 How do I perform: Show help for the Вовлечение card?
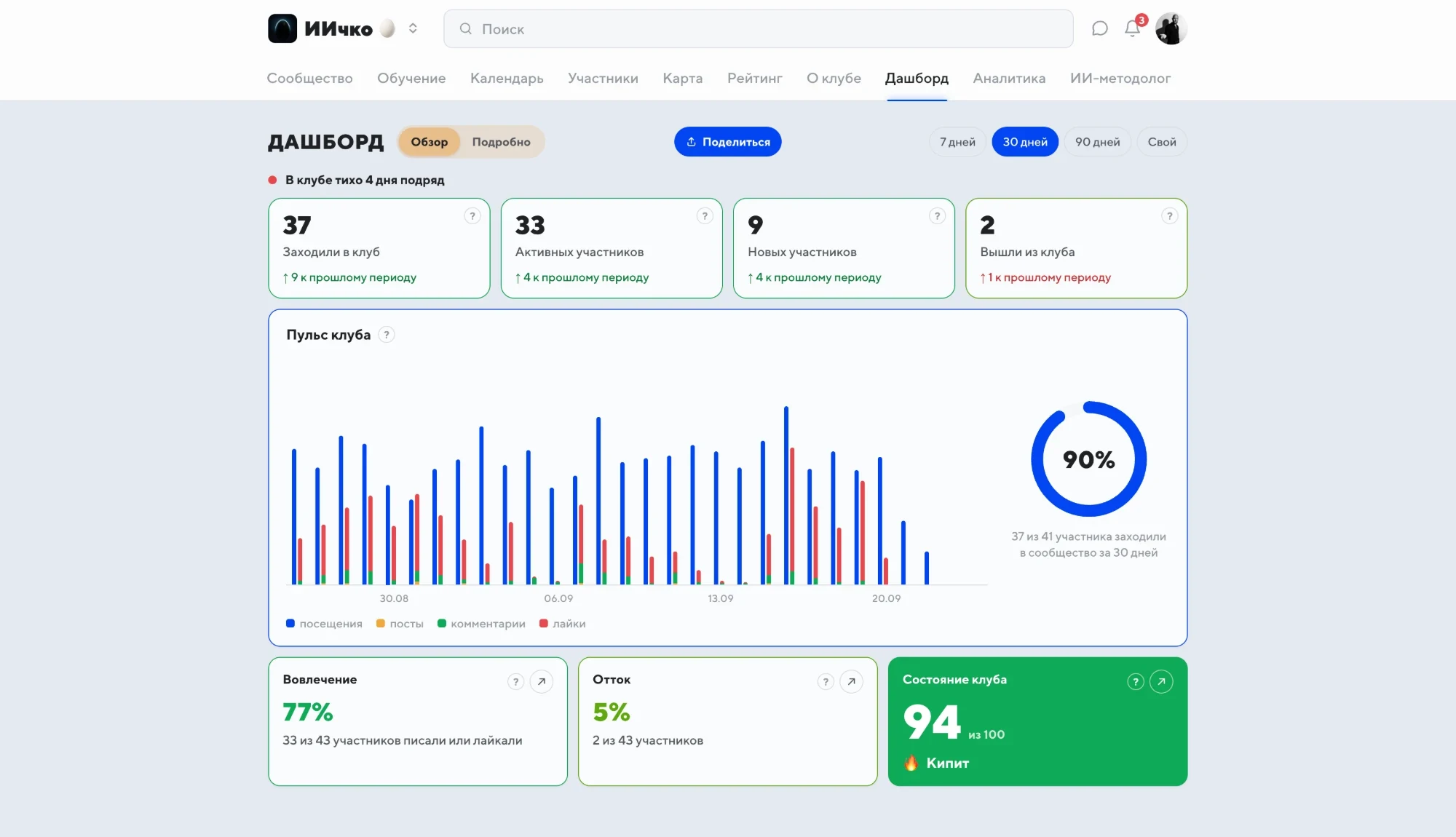pyautogui.click(x=515, y=682)
